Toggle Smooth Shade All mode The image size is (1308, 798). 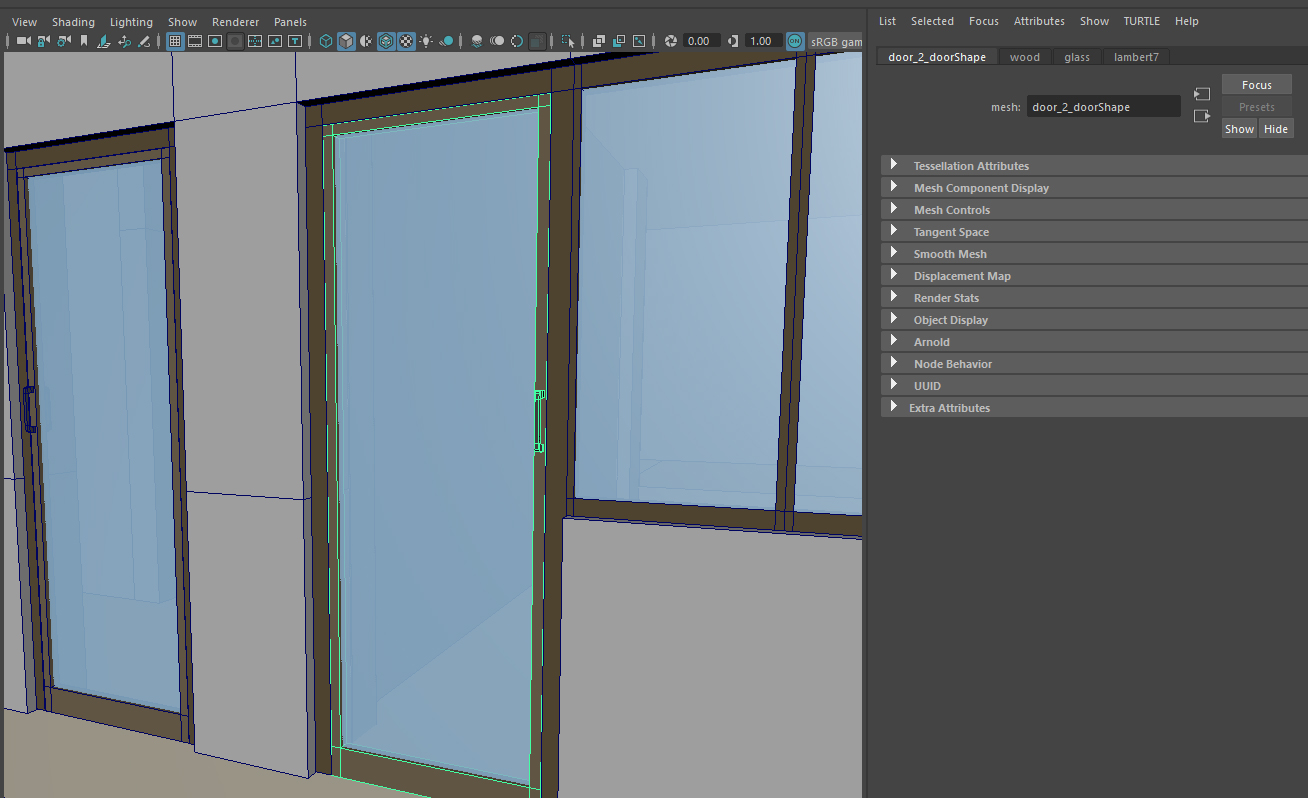point(344,41)
